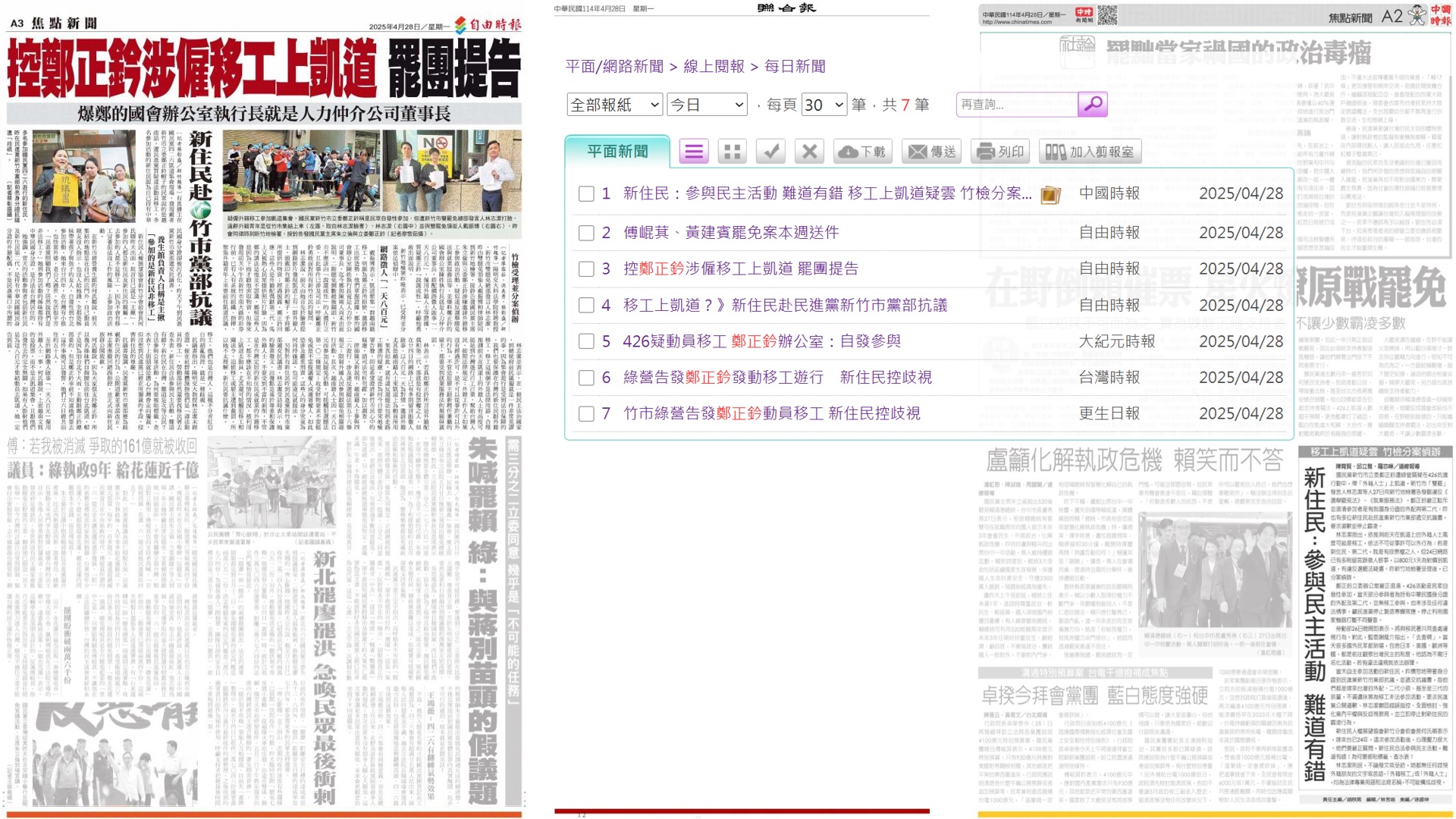Click the QR code on the 中國時報 page header
The height and width of the screenshot is (819, 1456).
[1108, 14]
